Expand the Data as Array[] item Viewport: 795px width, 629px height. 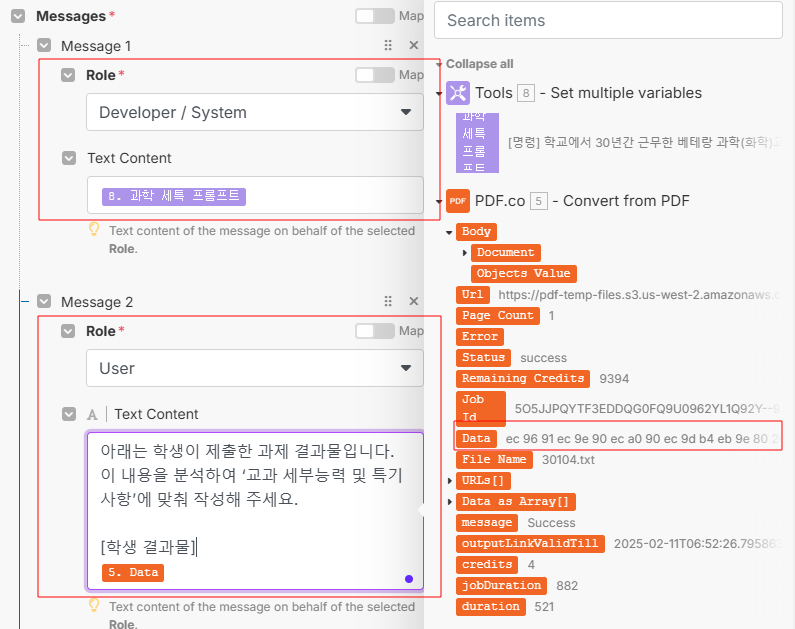(450, 502)
